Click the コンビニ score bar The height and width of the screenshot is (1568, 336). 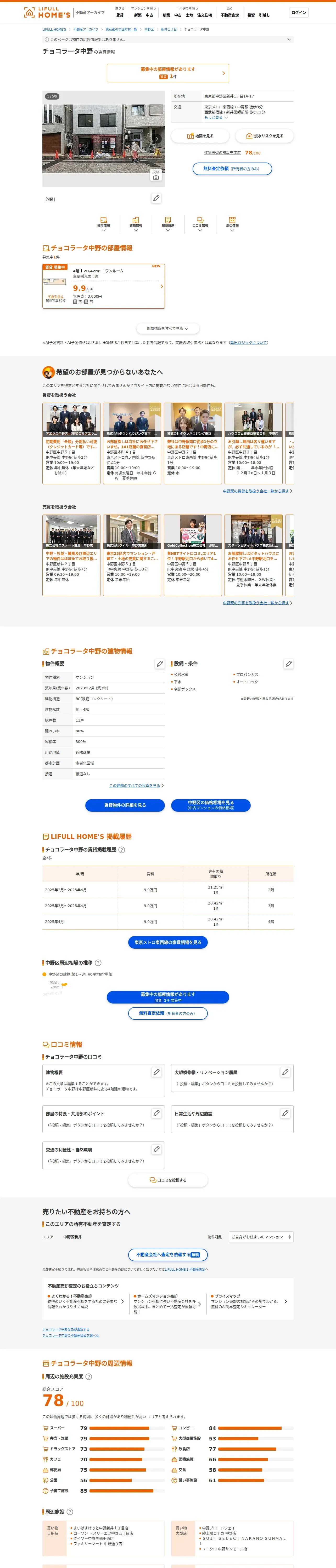256,1427
